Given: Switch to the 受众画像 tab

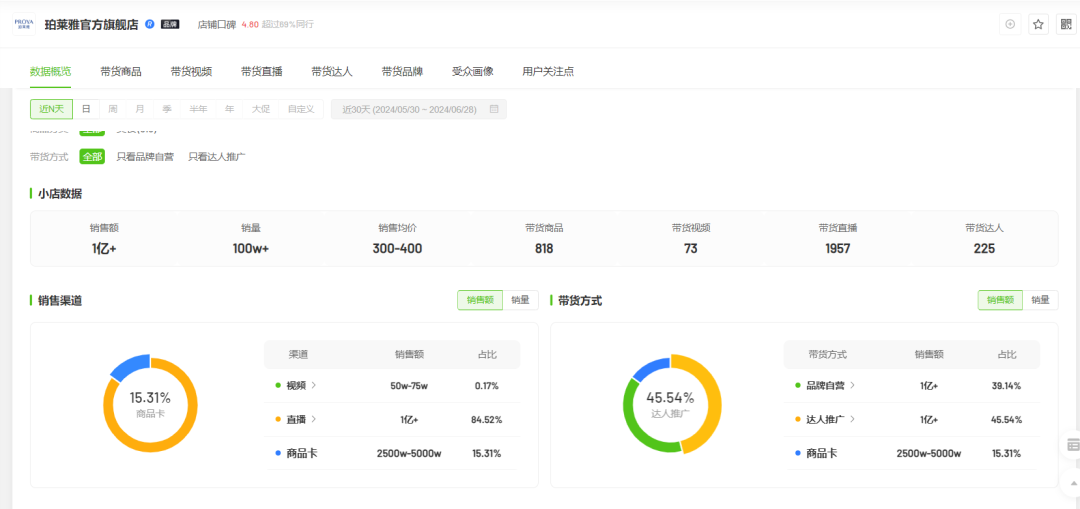Looking at the screenshot, I should [x=472, y=71].
